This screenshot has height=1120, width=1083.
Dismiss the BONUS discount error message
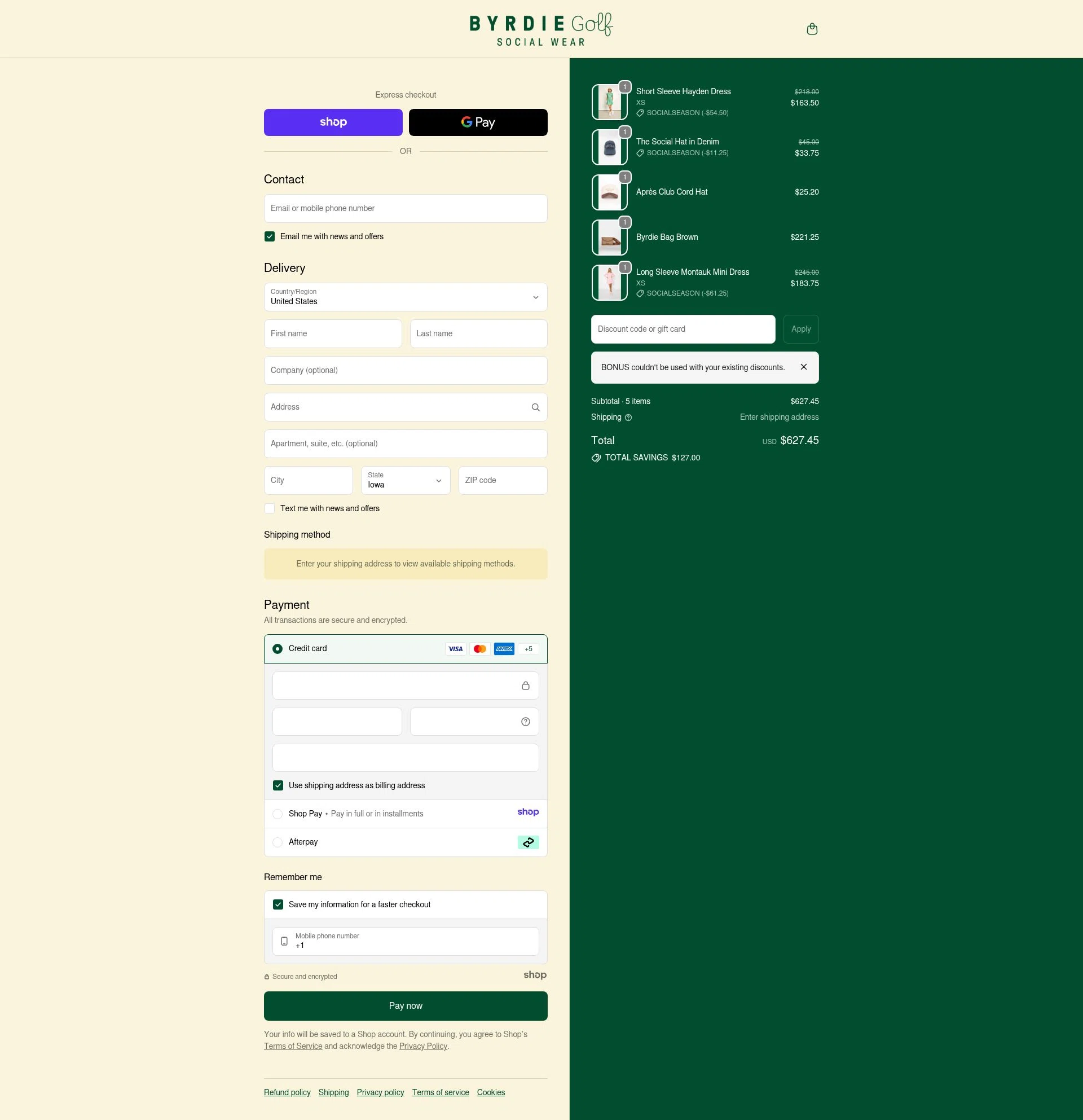pyautogui.click(x=803, y=367)
